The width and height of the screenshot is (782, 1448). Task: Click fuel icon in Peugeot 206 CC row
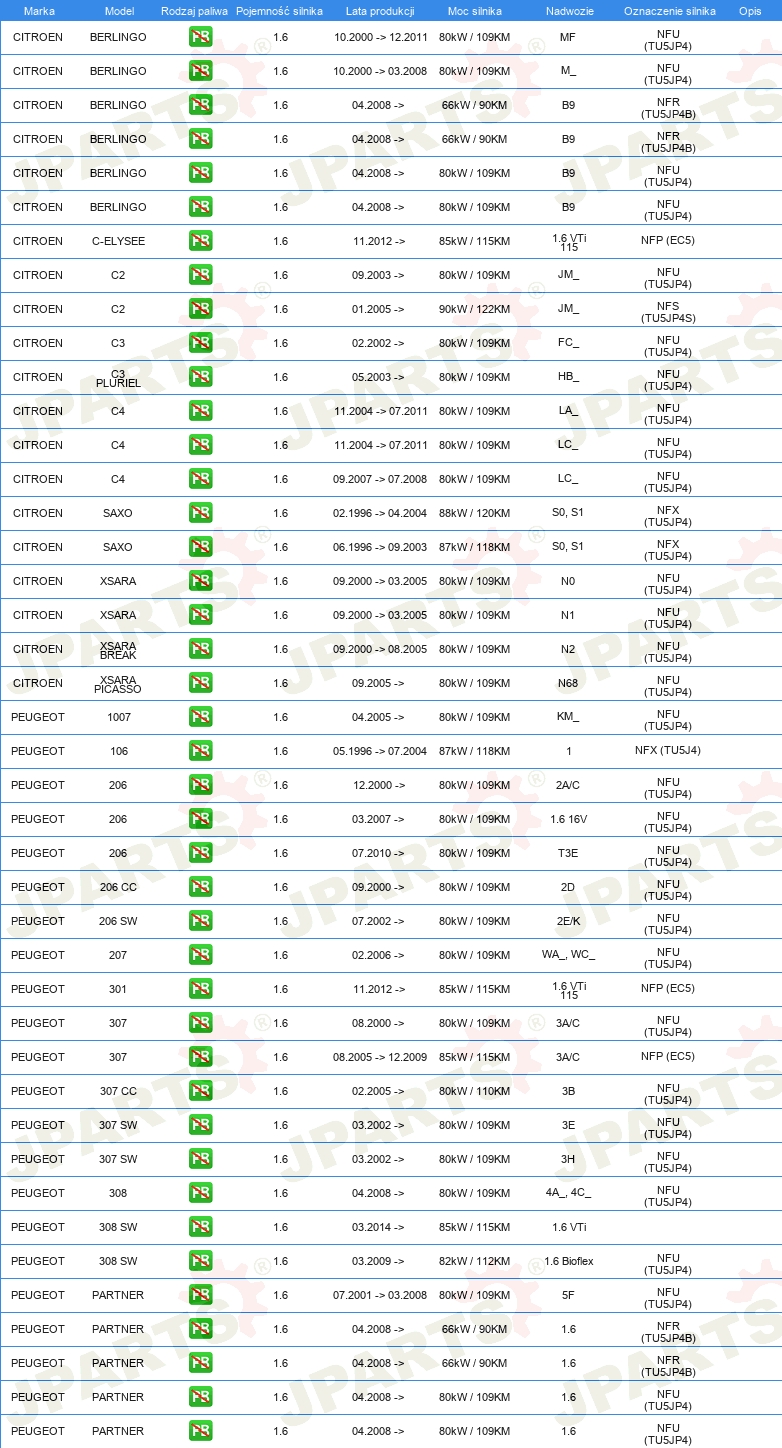coord(200,887)
